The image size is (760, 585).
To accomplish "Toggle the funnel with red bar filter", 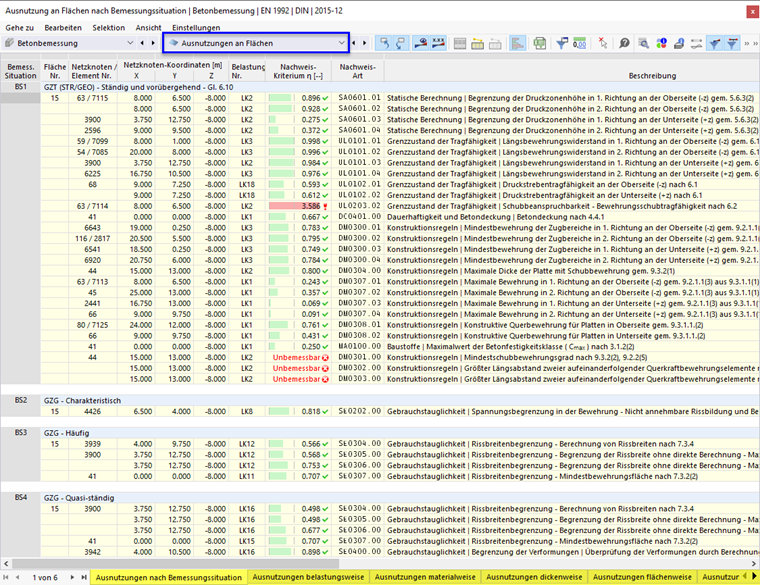I will click(732, 43).
